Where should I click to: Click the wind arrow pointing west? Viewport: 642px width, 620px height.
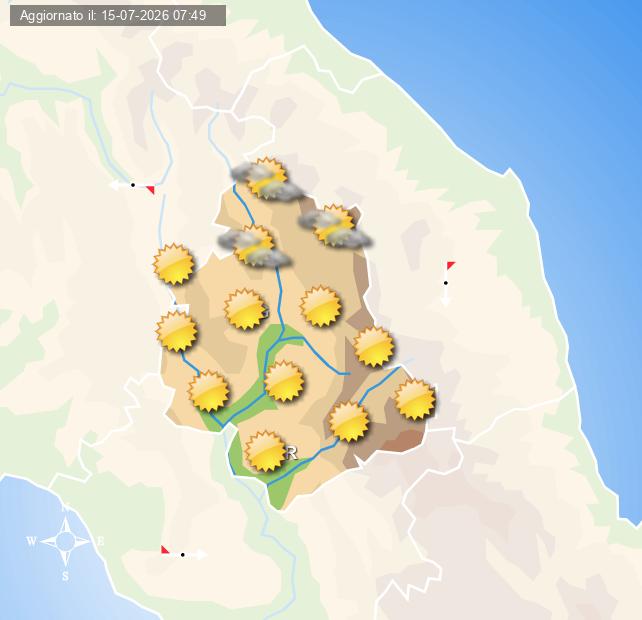[132, 186]
